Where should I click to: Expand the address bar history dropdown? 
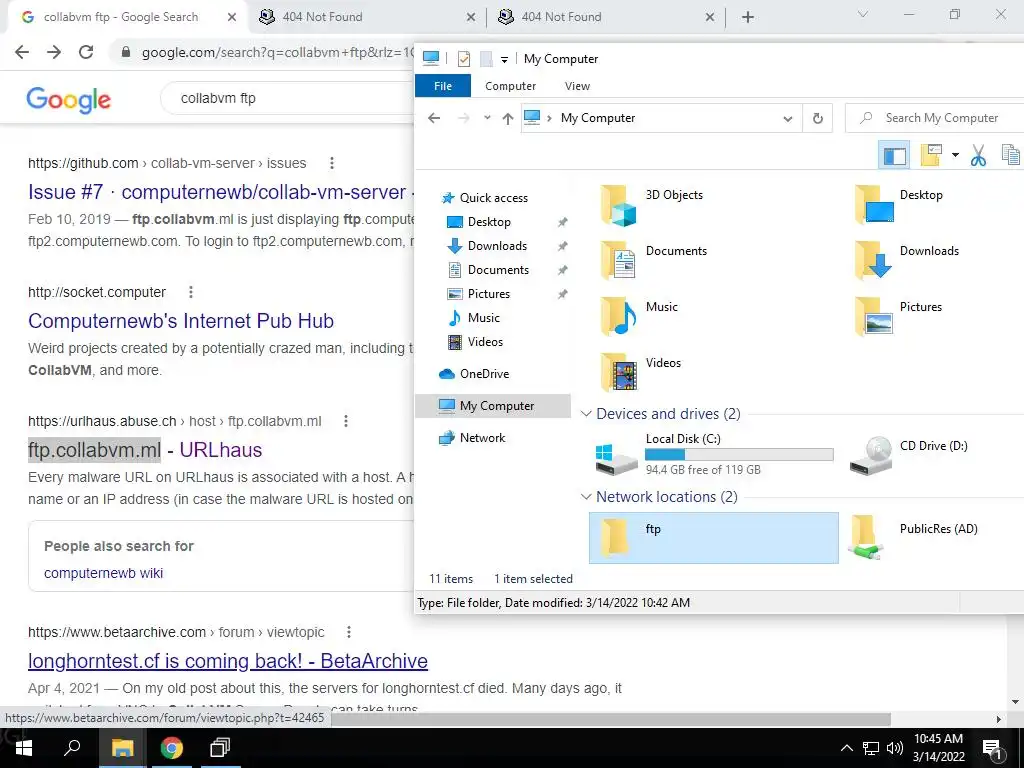[x=788, y=119]
